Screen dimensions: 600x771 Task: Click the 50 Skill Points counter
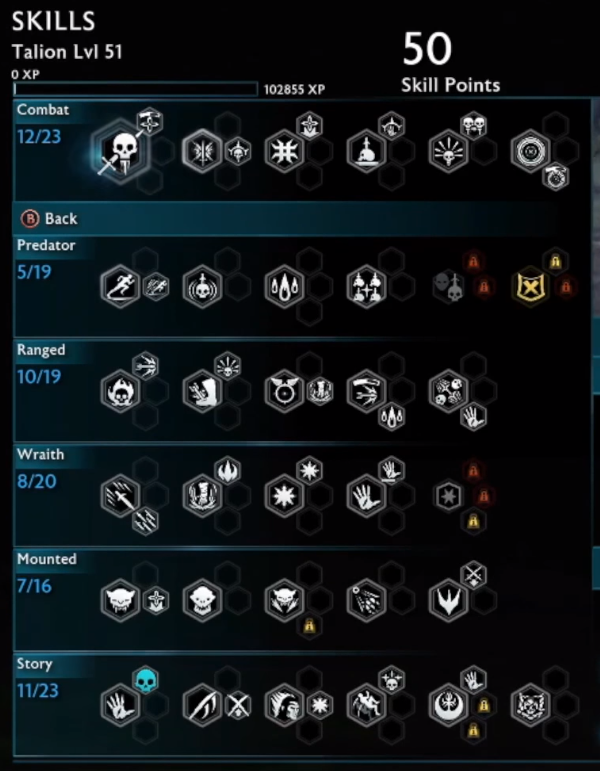point(450,63)
